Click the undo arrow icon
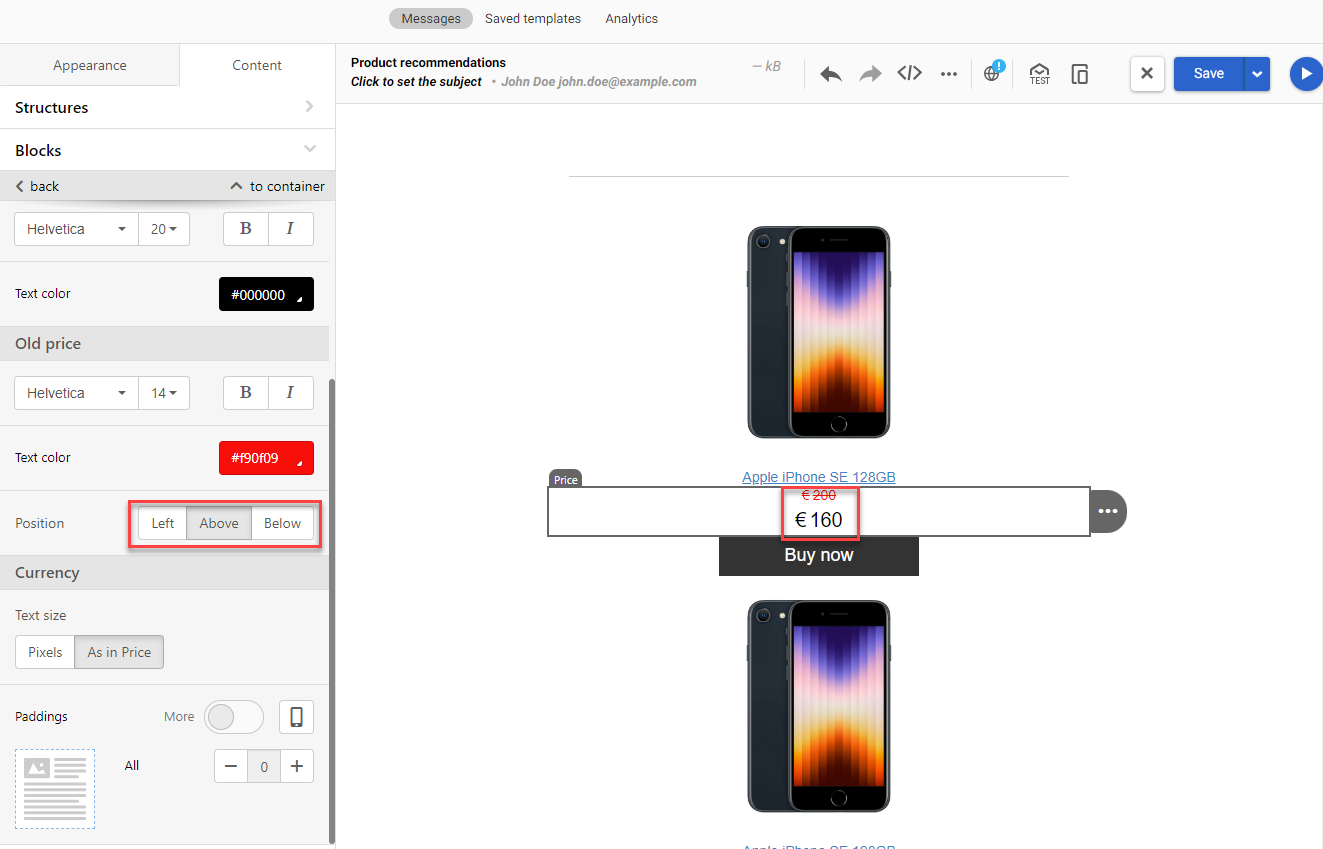Viewport: 1323px width, 849px height. pos(830,74)
